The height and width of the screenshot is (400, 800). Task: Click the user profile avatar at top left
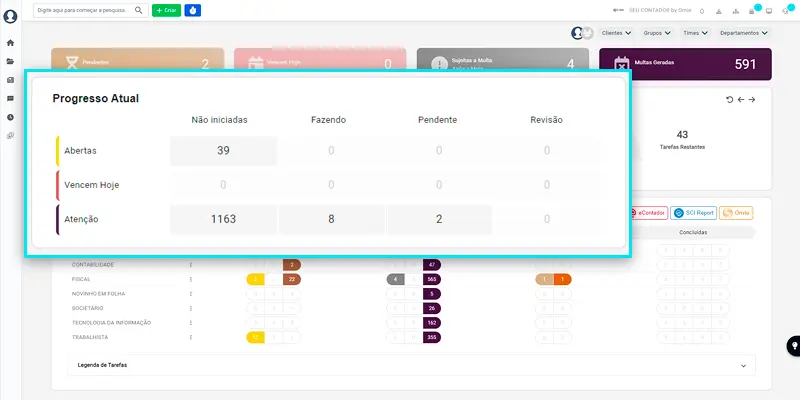click(10, 16)
